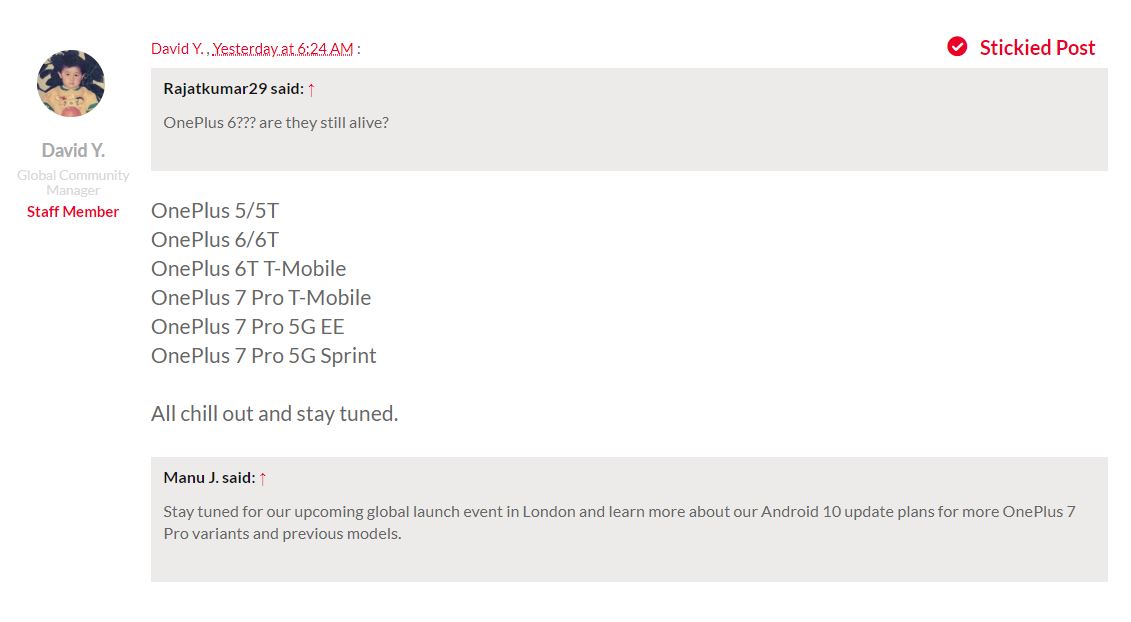Image resolution: width=1131 pixels, height=622 pixels.
Task: Jump to Rajatkumar29's original post via arrow
Action: [311, 89]
